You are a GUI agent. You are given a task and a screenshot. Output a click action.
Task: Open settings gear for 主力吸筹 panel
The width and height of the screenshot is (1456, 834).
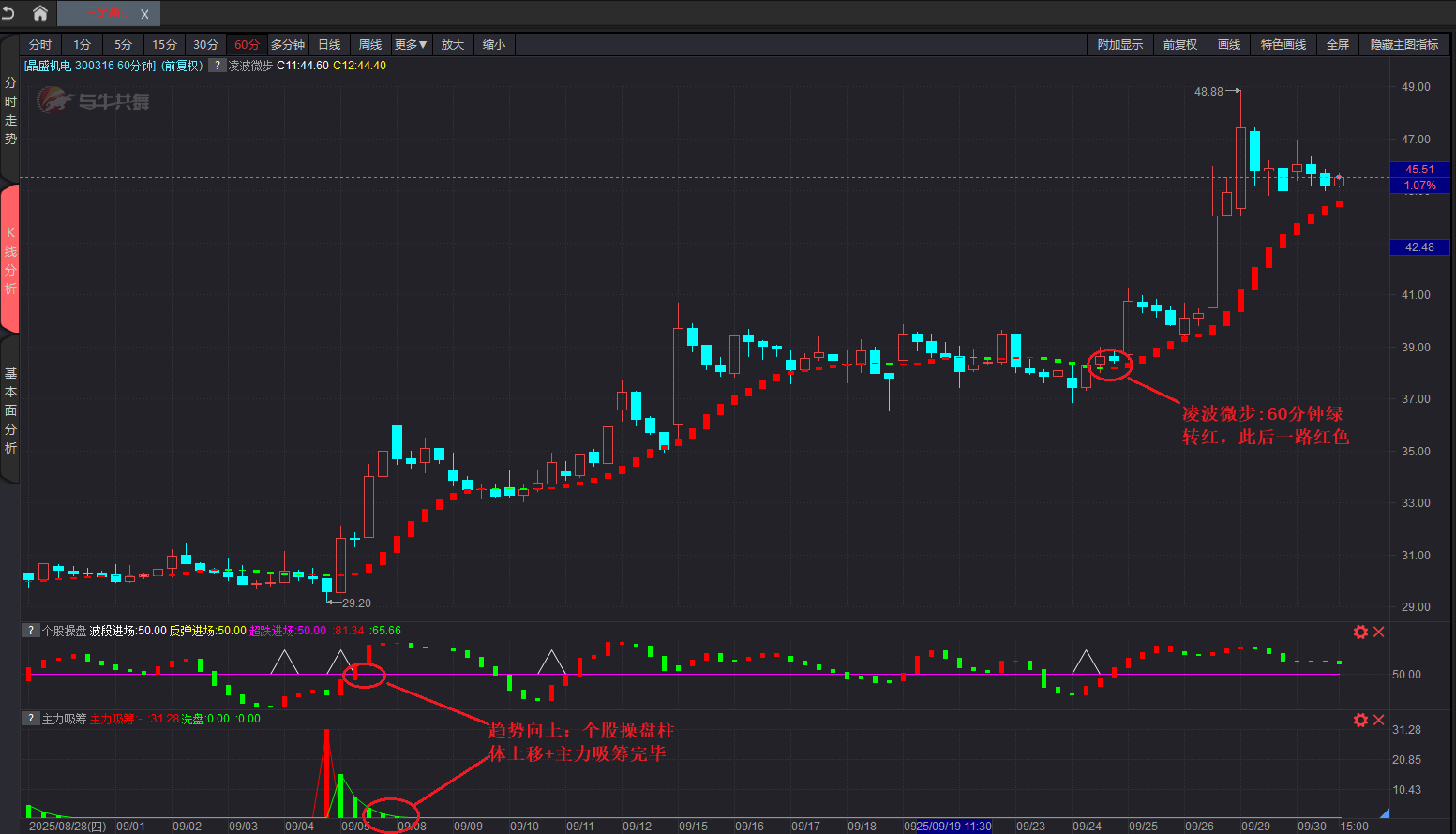point(1360,720)
